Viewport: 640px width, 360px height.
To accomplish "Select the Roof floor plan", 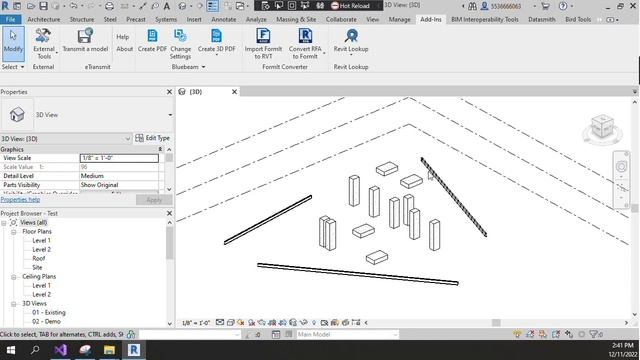I will (x=39, y=258).
